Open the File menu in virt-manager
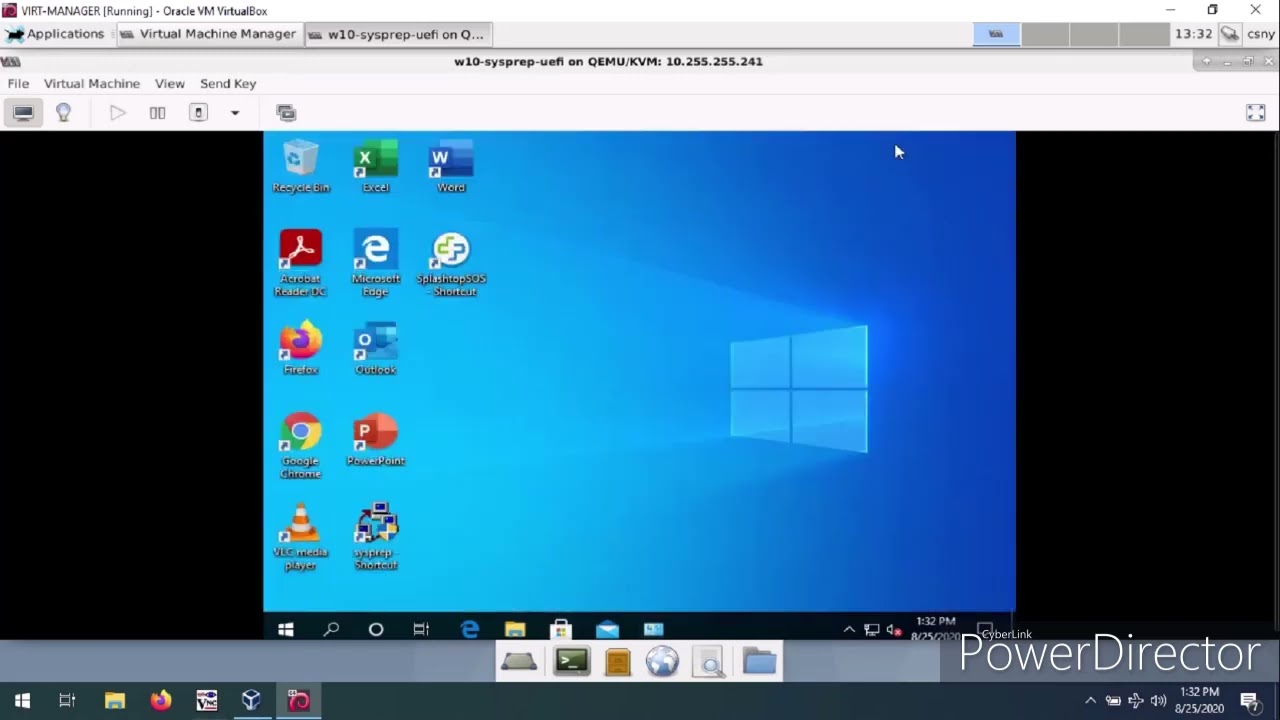Image resolution: width=1280 pixels, height=720 pixels. click(x=18, y=83)
